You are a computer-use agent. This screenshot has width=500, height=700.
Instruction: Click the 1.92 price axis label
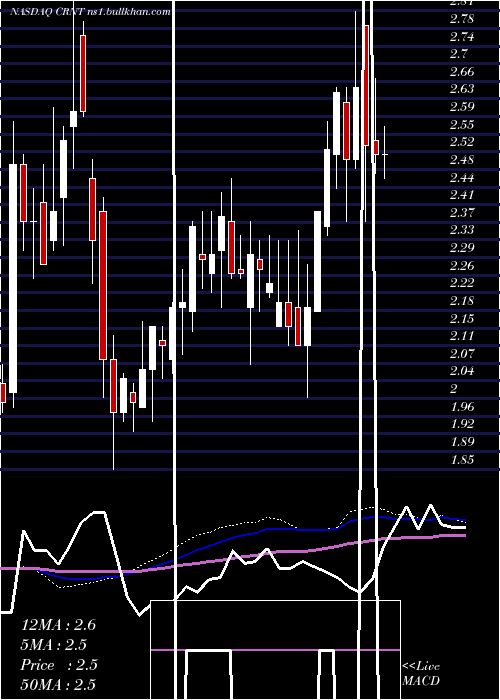click(462, 424)
